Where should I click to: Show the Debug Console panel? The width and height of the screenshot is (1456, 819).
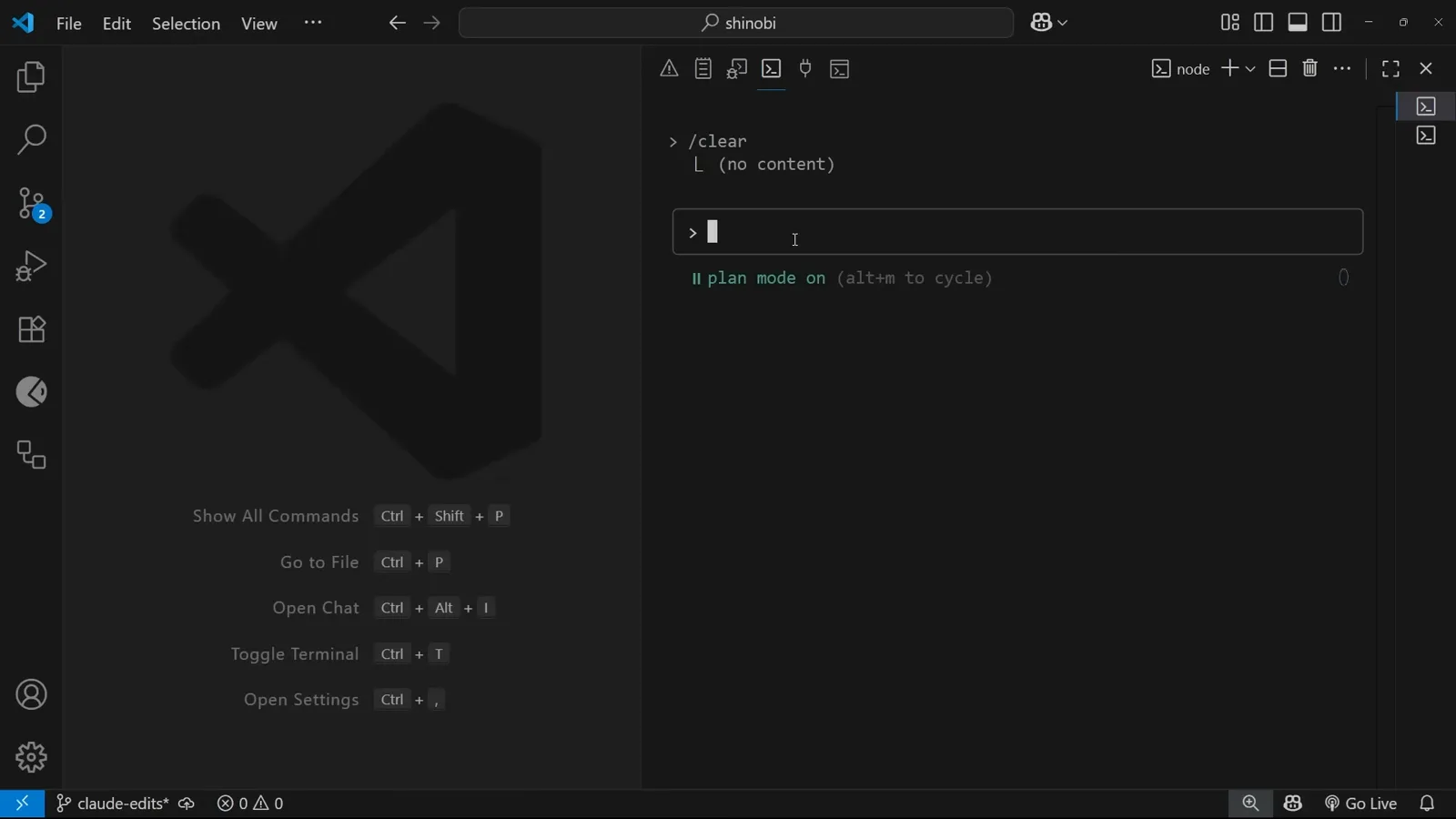737,68
